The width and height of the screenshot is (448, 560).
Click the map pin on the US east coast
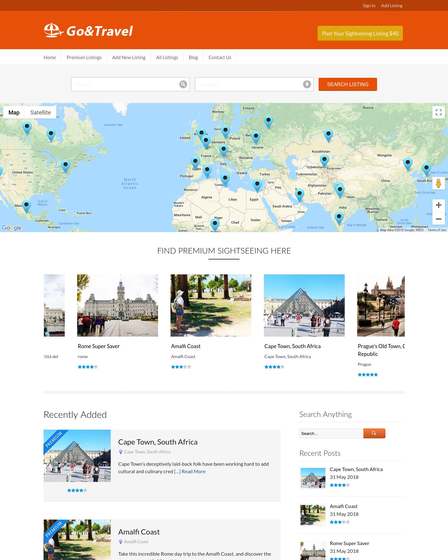(x=65, y=166)
